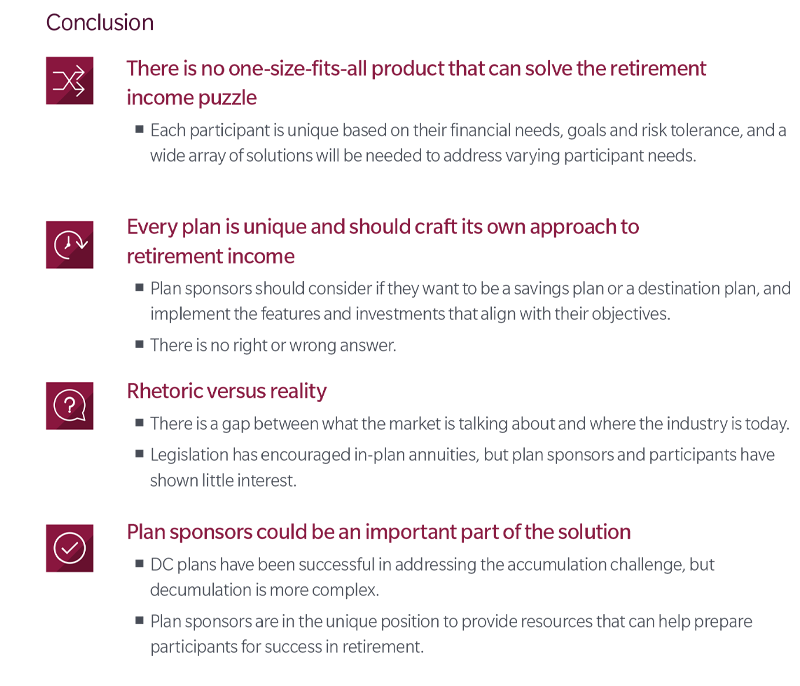This screenshot has width=800, height=686.
Task: Select the 'no one-size-fits-all product' heading
Action: click(416, 83)
